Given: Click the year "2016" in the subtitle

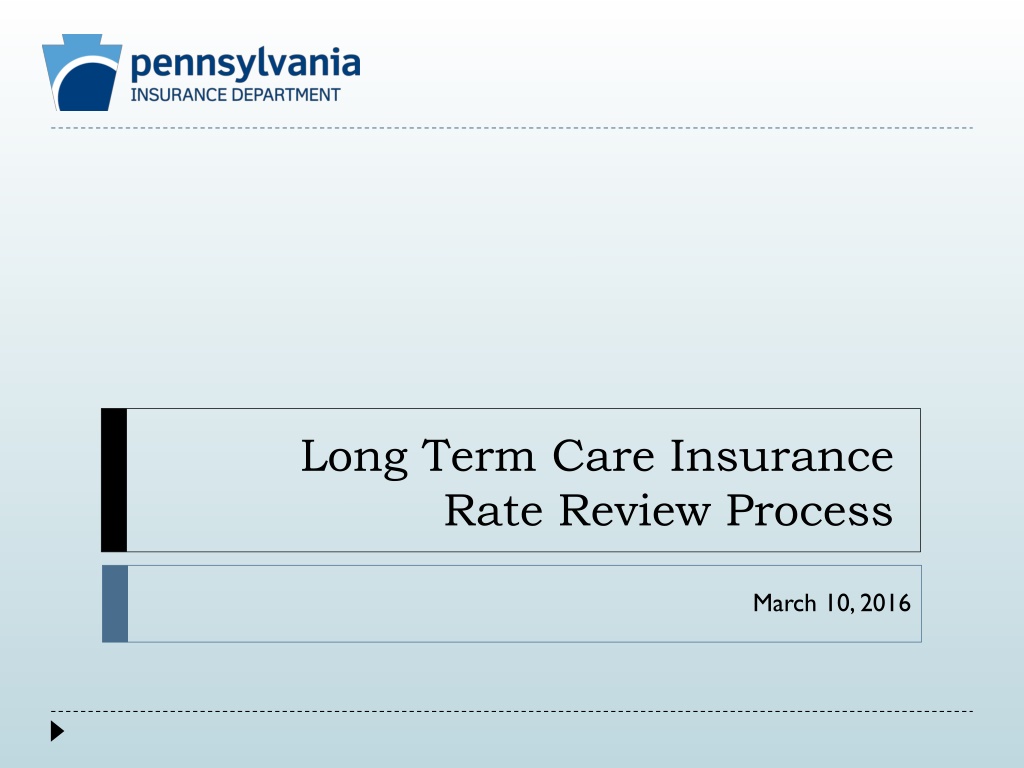Looking at the screenshot, I should [x=886, y=603].
